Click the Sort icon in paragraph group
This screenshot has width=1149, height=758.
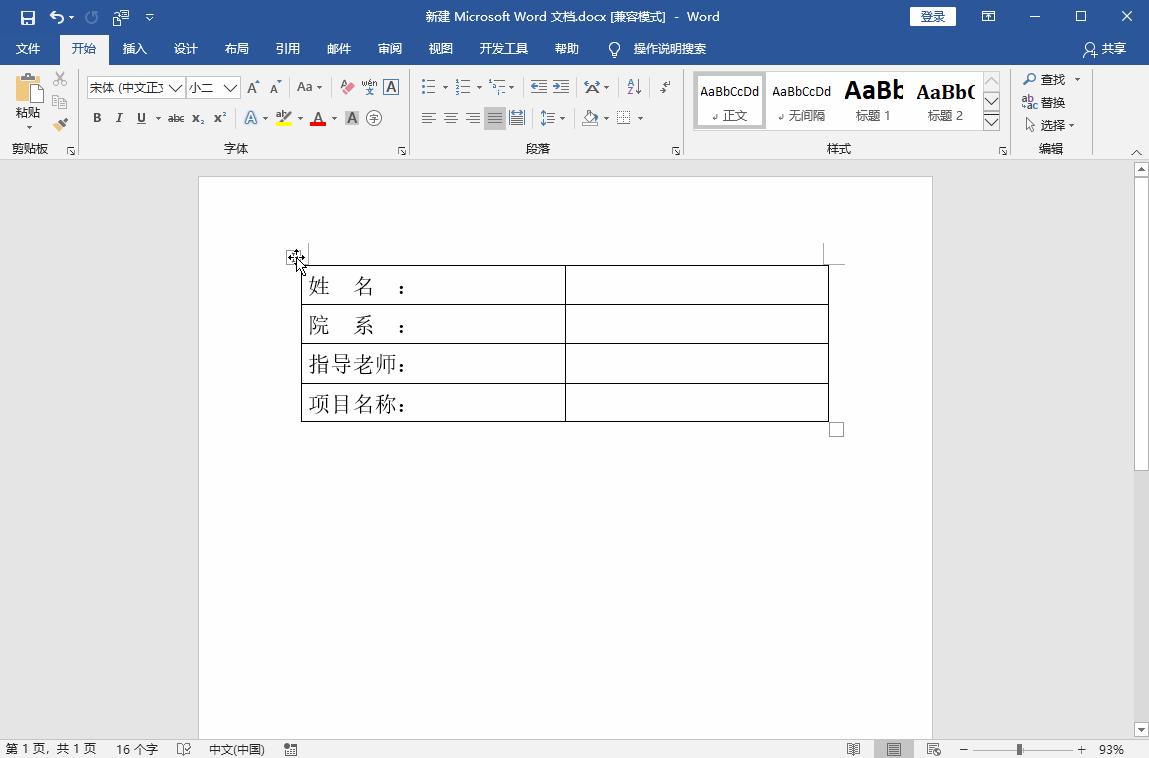(x=634, y=87)
